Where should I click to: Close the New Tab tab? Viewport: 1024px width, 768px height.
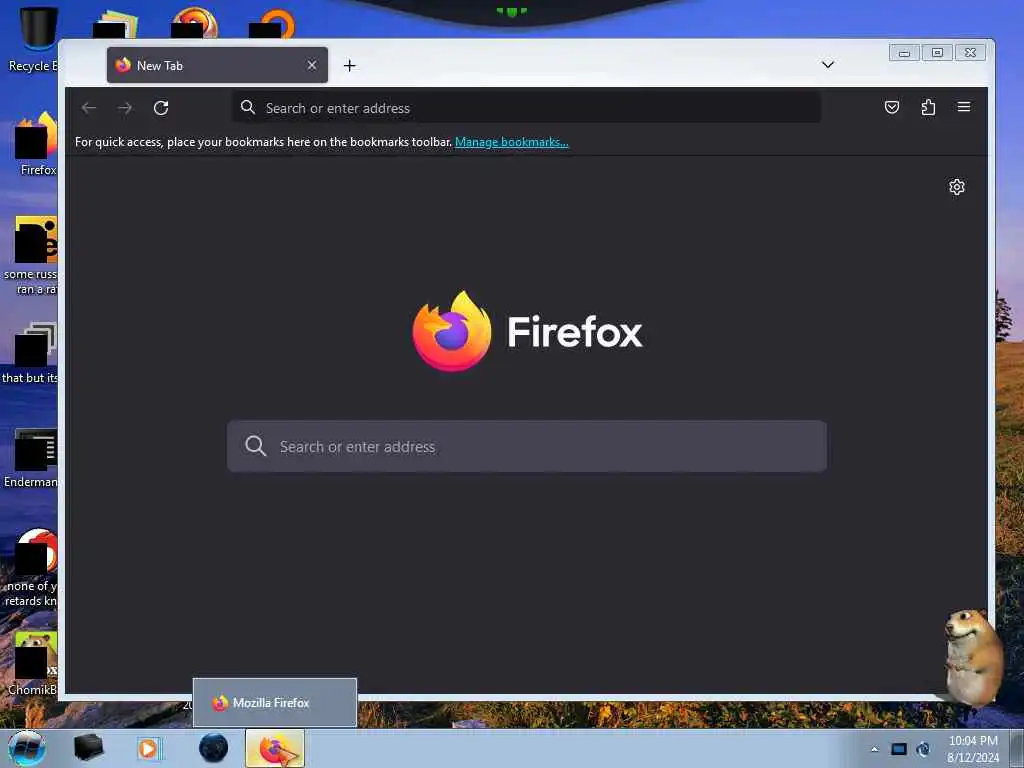pyautogui.click(x=312, y=65)
